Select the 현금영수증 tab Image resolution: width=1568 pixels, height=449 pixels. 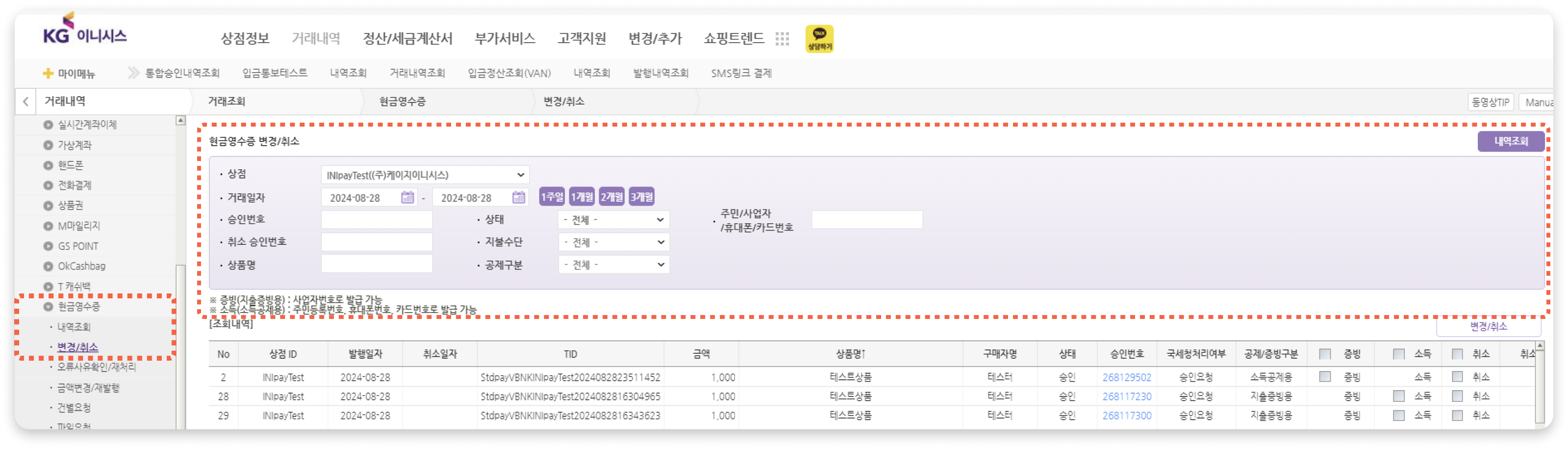point(403,102)
